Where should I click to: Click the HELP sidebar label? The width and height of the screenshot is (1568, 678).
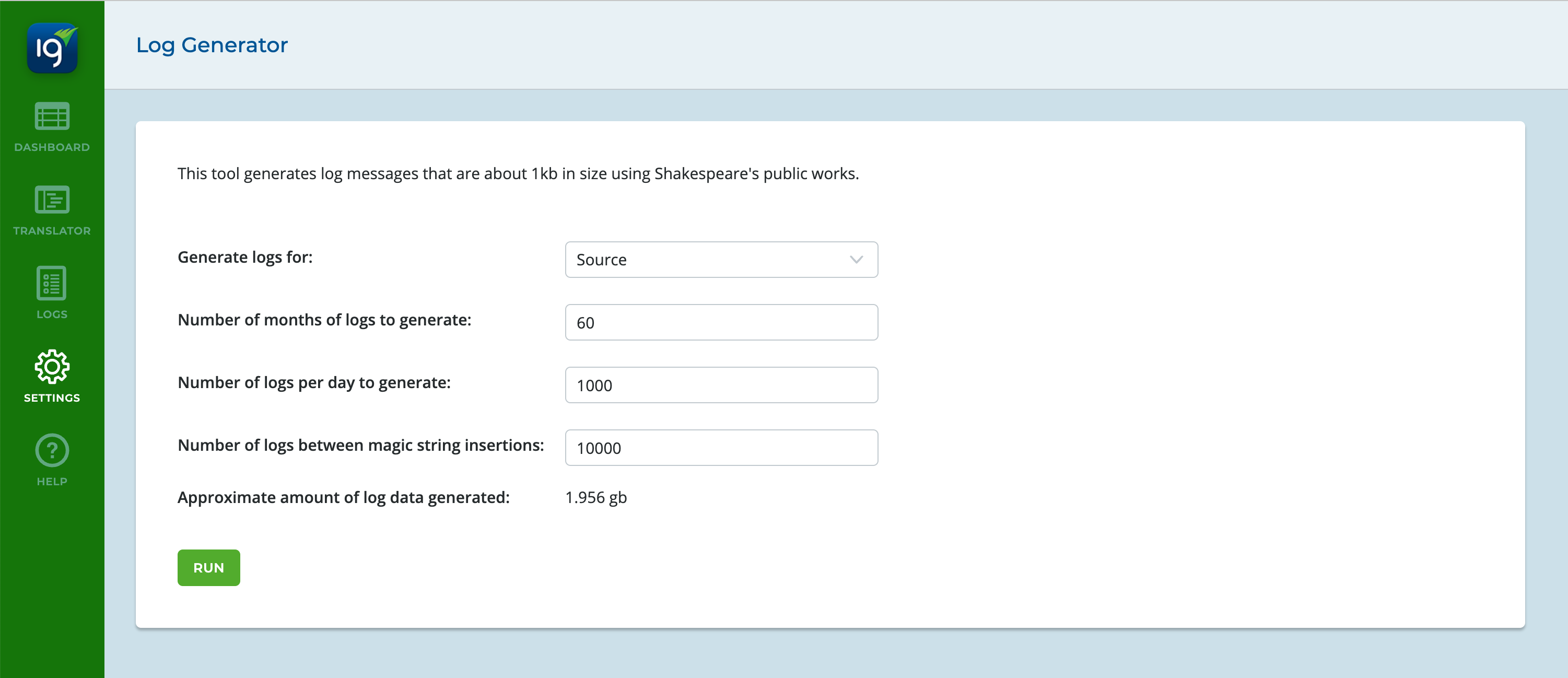click(x=52, y=482)
